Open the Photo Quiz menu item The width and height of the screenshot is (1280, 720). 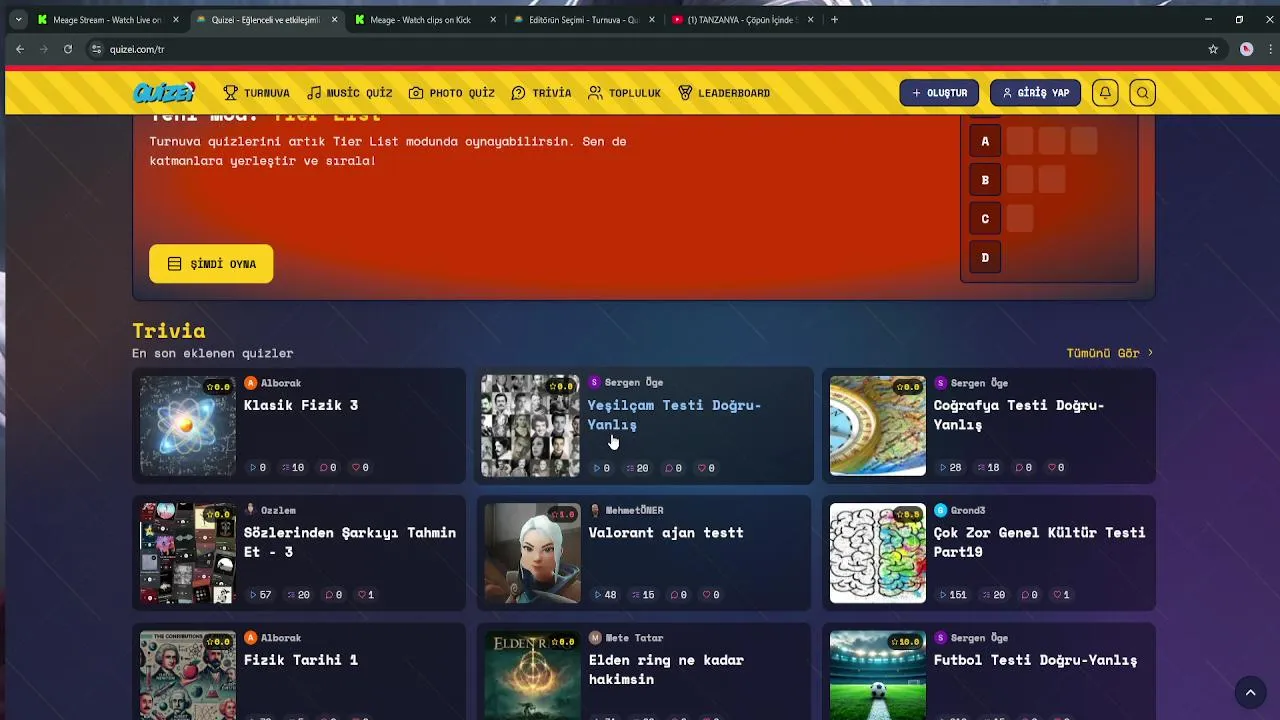(452, 93)
